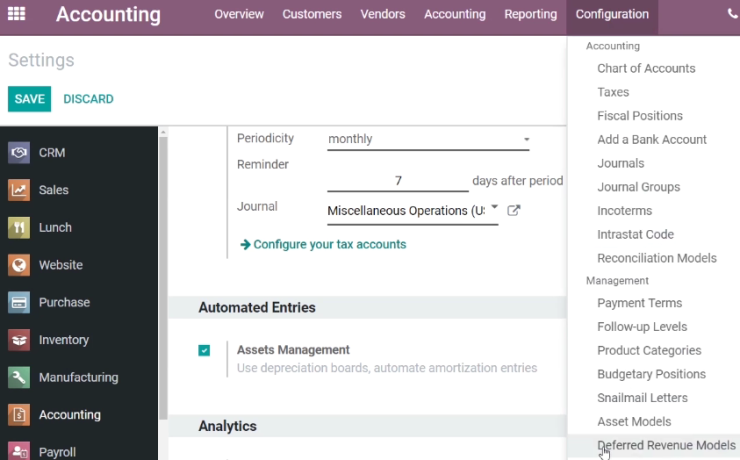Select Manufacturing label in settings sidebar

[78, 377]
